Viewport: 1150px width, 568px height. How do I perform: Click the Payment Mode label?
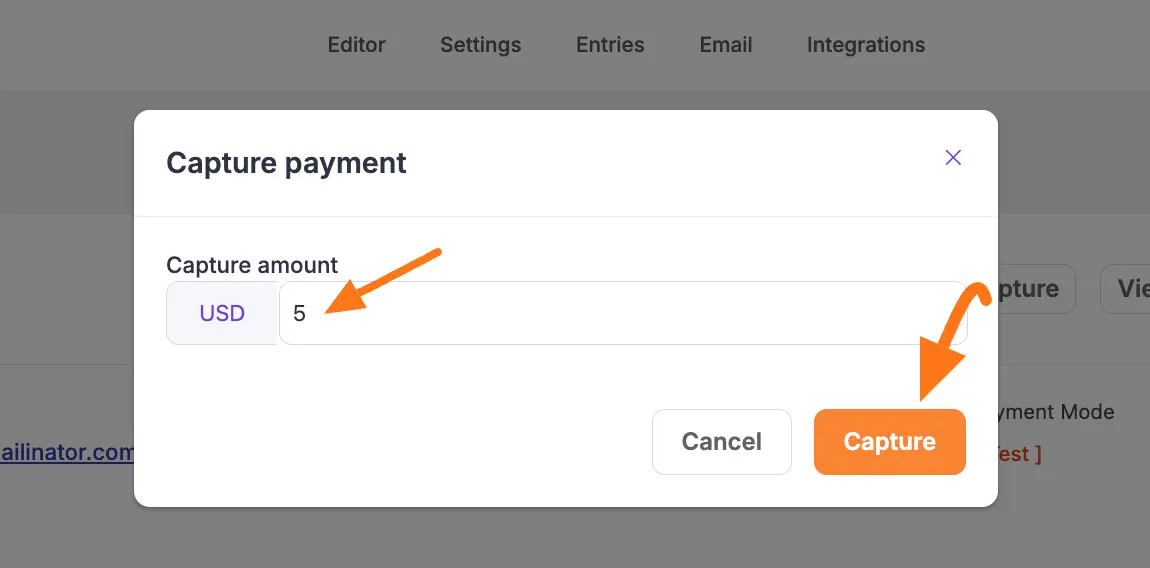click(1056, 411)
